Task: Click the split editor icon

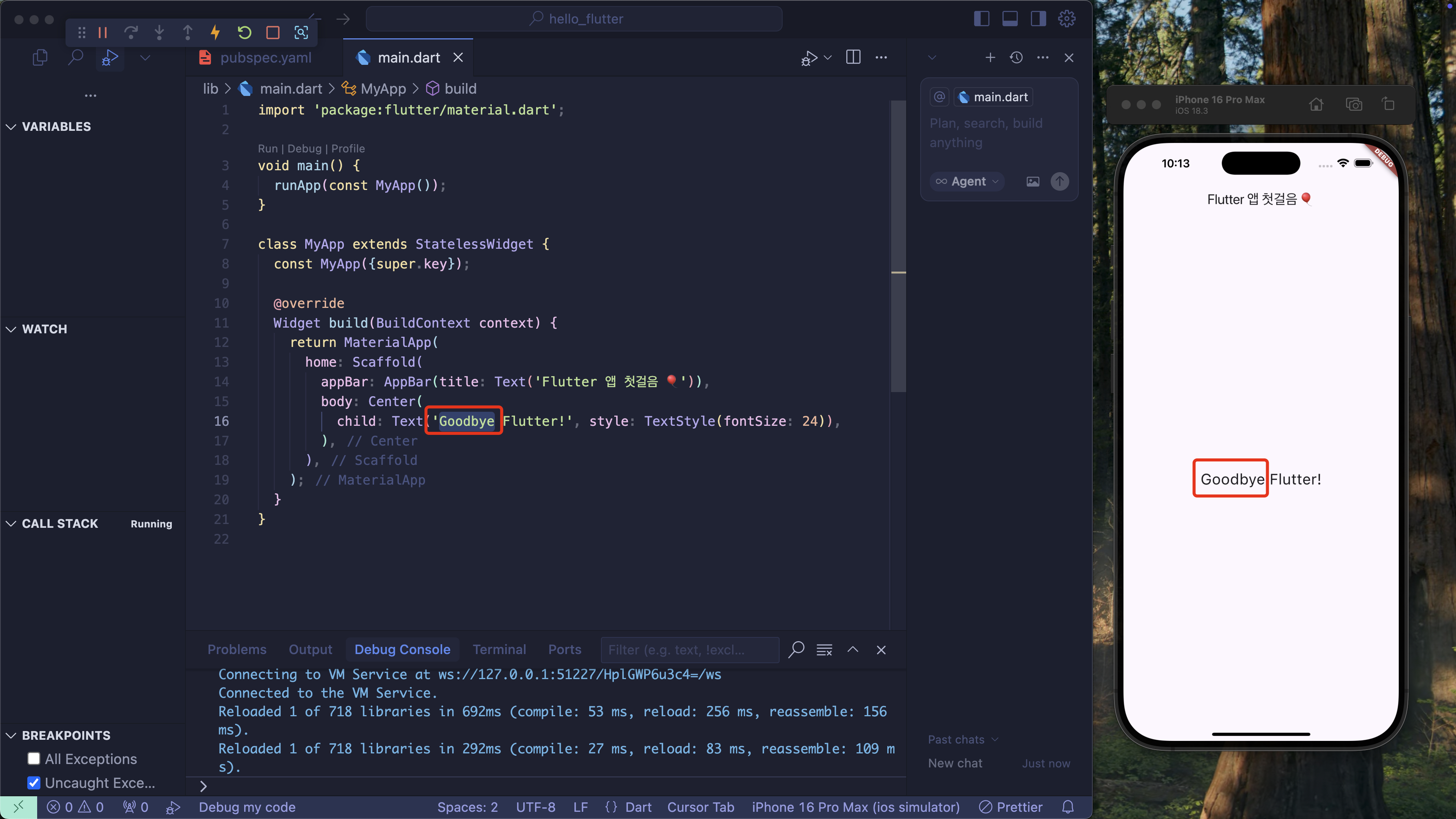Action: (853, 57)
